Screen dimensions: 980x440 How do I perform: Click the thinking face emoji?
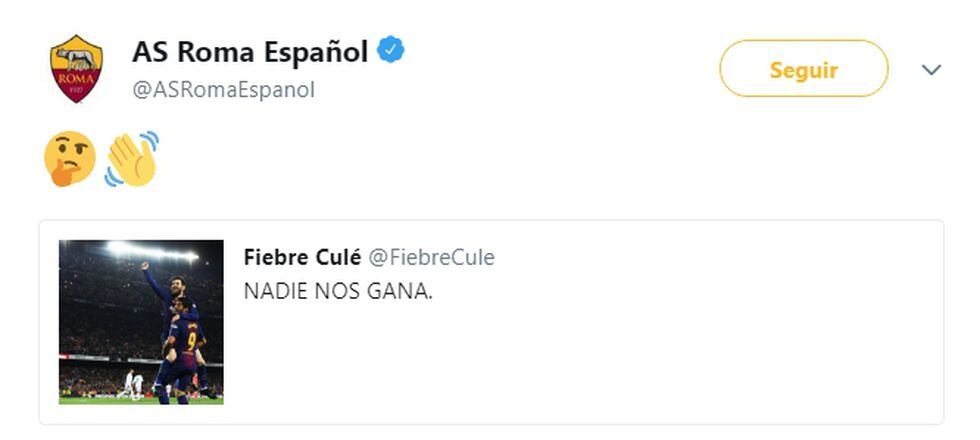coord(70,159)
